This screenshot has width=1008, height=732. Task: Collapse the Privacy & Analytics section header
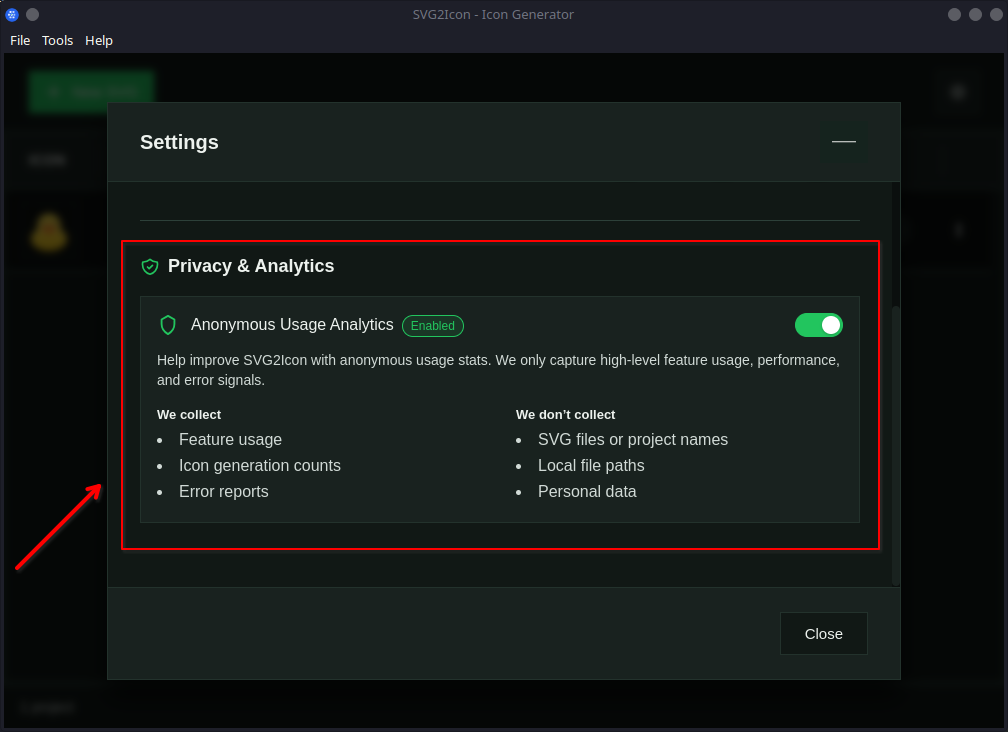point(253,266)
